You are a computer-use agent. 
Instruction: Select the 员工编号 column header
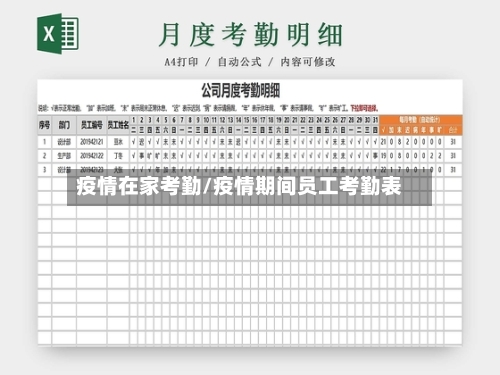(92, 125)
